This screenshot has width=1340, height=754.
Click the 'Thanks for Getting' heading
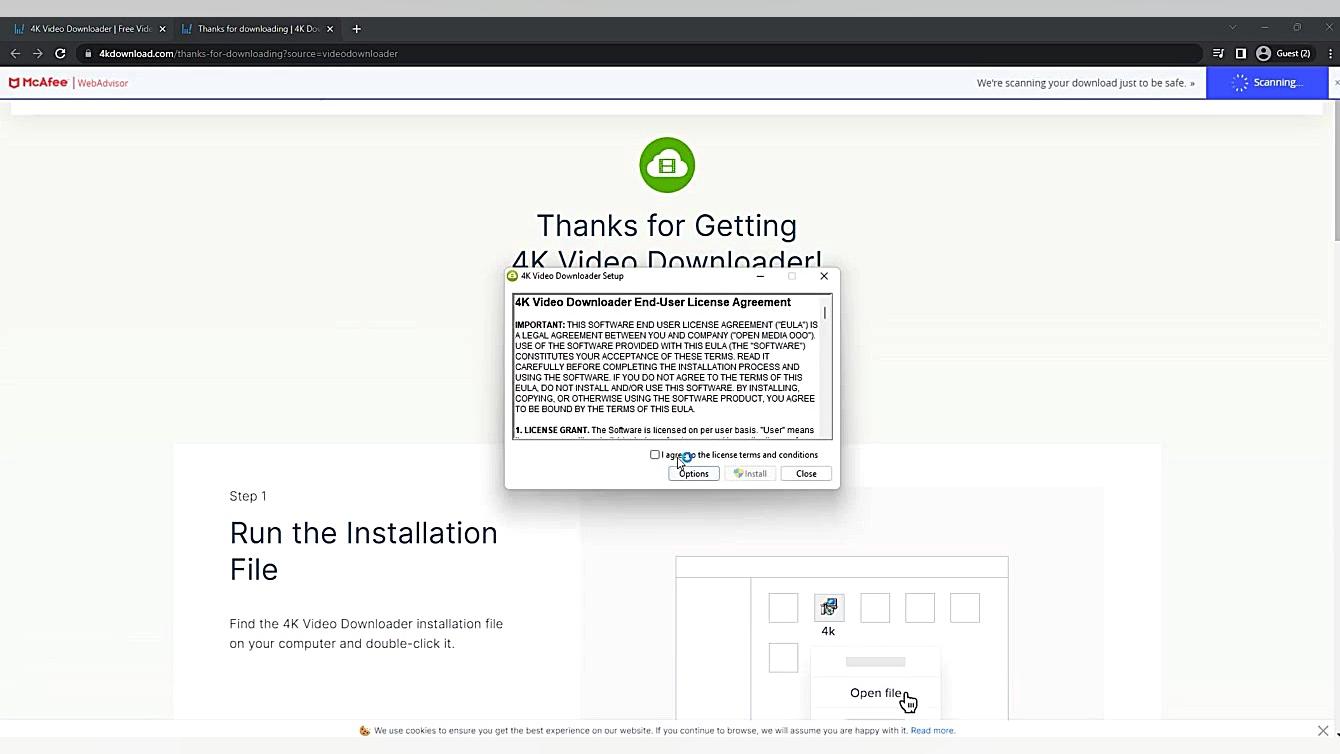667,225
